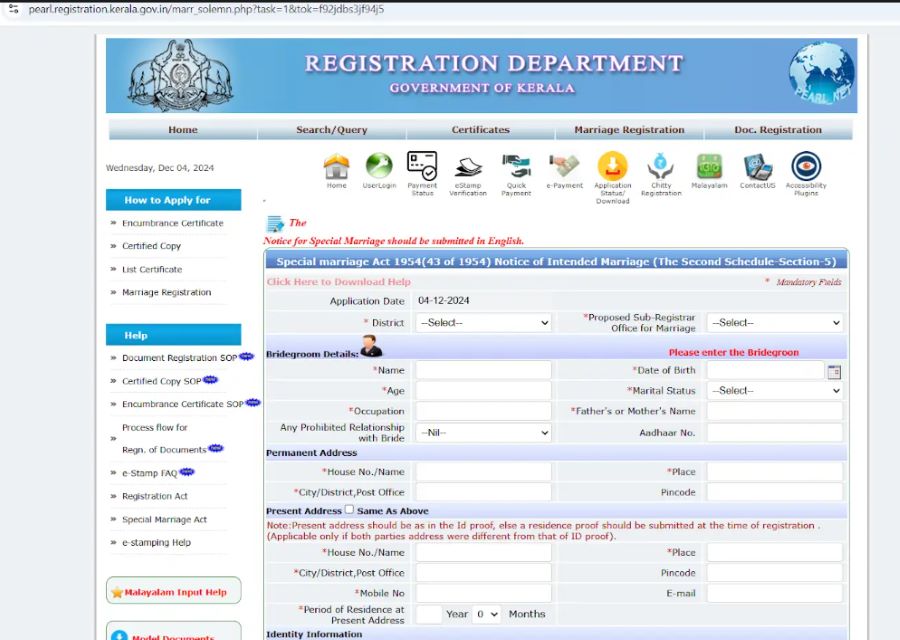The width and height of the screenshot is (900, 640).
Task: Click the bridegroom Age field
Action: point(483,390)
